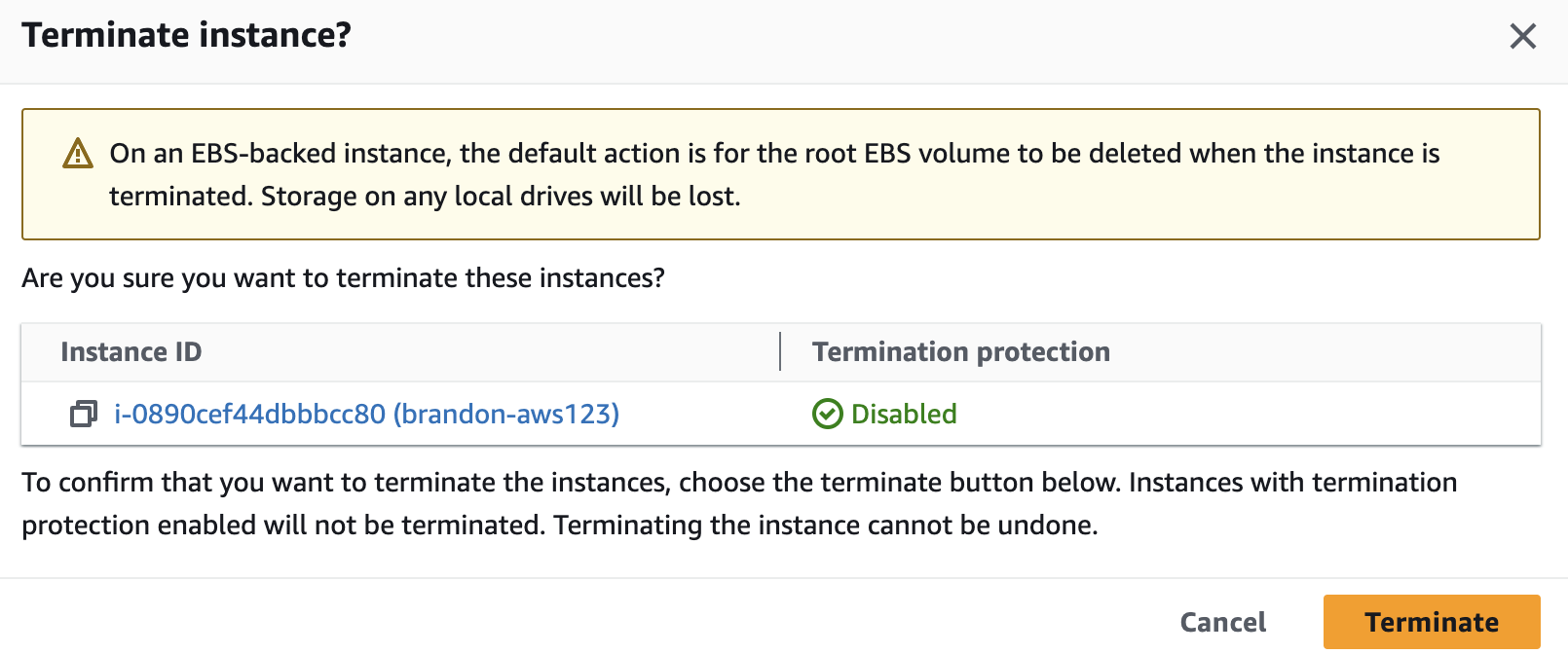1568x654 pixels.
Task: Click the 'Terminate instance?' dialog title
Action: pos(186,35)
